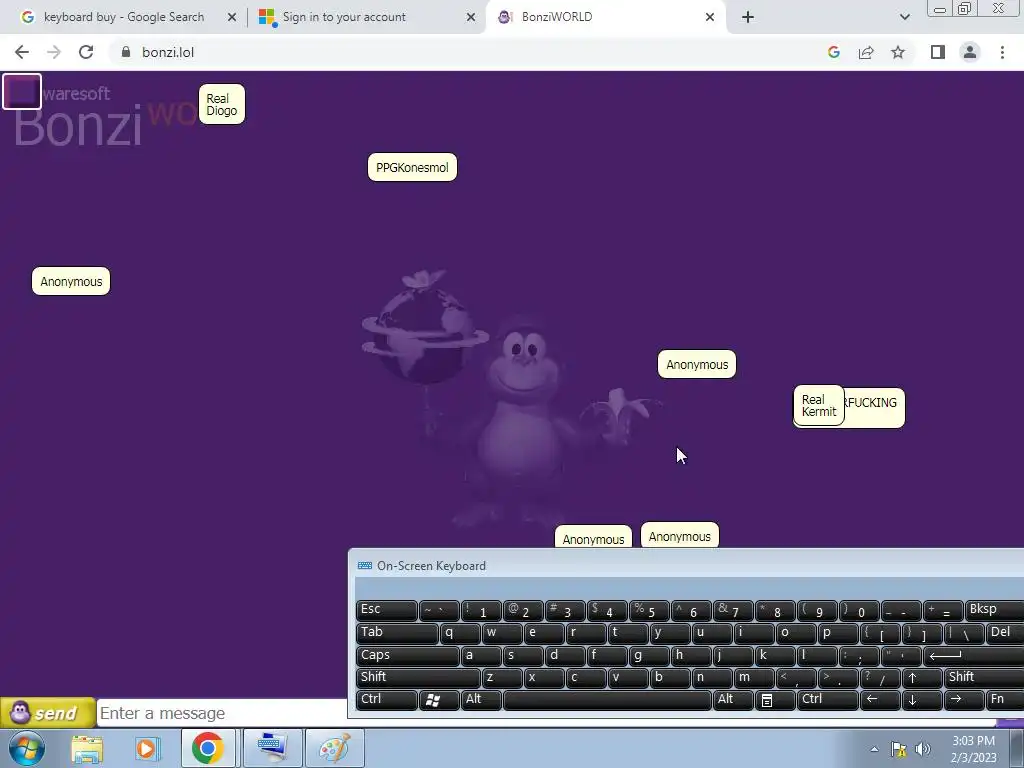Image resolution: width=1024 pixels, height=768 pixels.
Task: Open Chrome's three-dot menu
Action: tap(1002, 52)
